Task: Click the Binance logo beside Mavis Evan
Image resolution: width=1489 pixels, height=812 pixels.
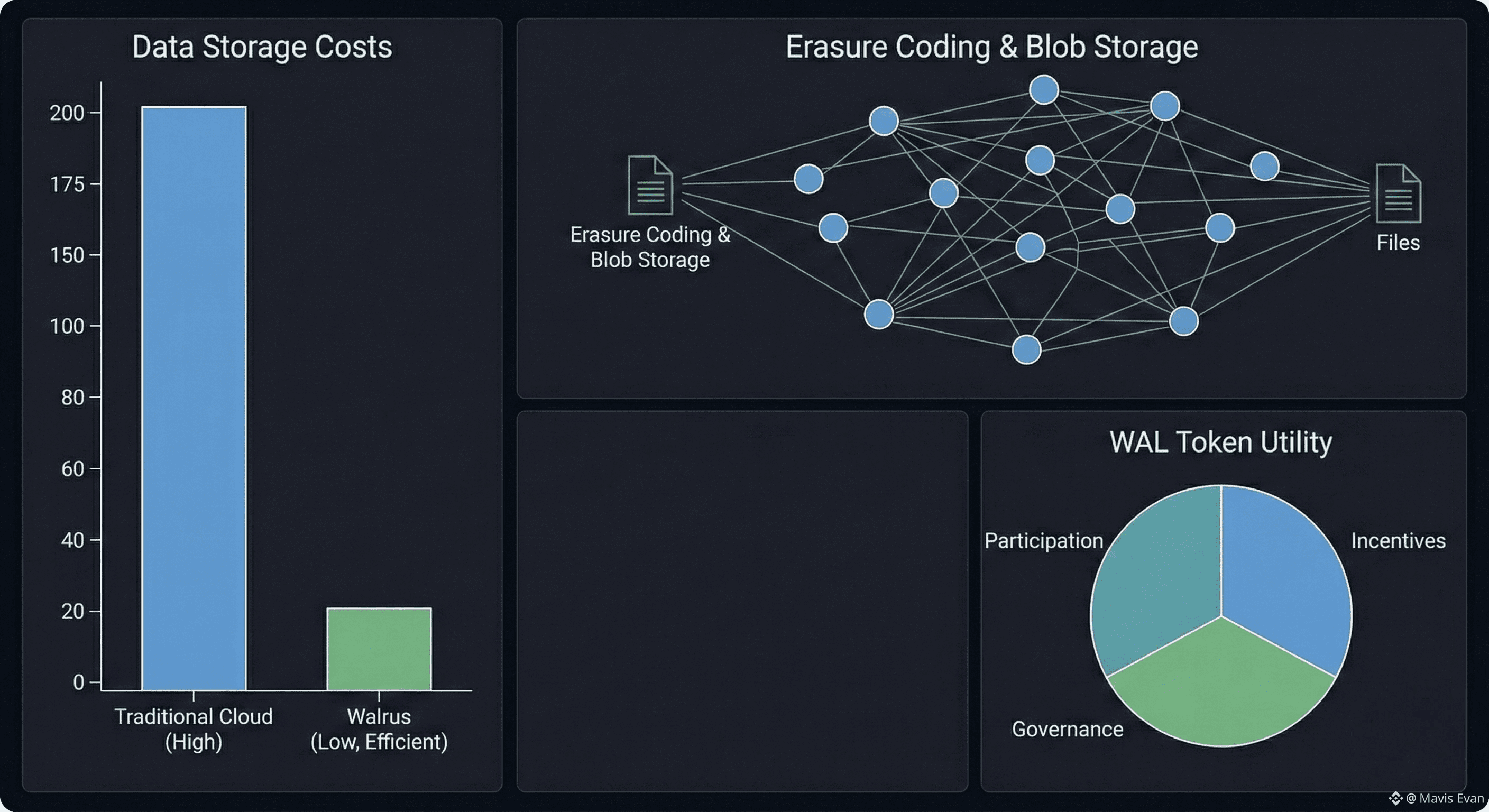Action: (x=1395, y=798)
